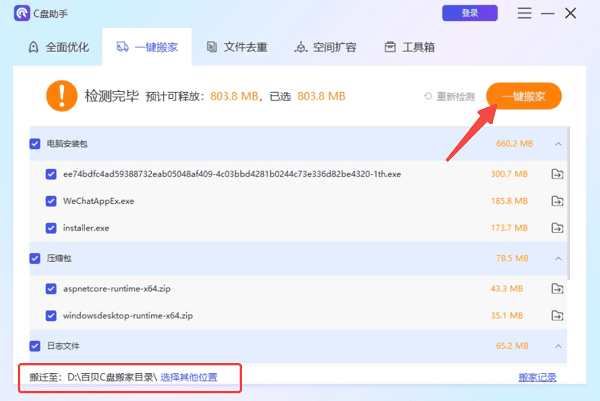600x401 pixels.
Task: Open the hamburger menu in title bar
Action: pyautogui.click(x=525, y=13)
